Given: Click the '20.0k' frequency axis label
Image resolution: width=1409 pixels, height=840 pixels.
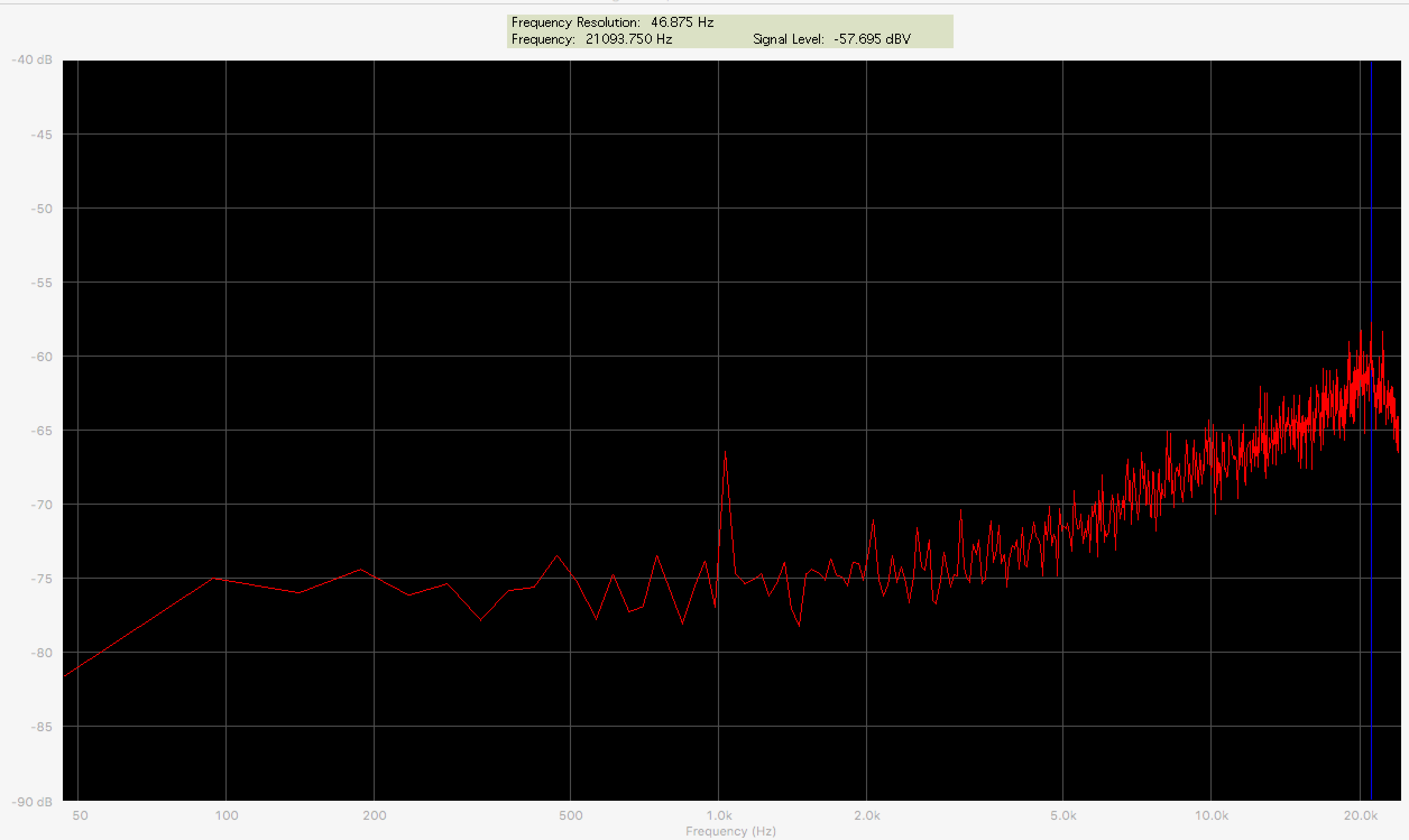Looking at the screenshot, I should (x=1360, y=816).
